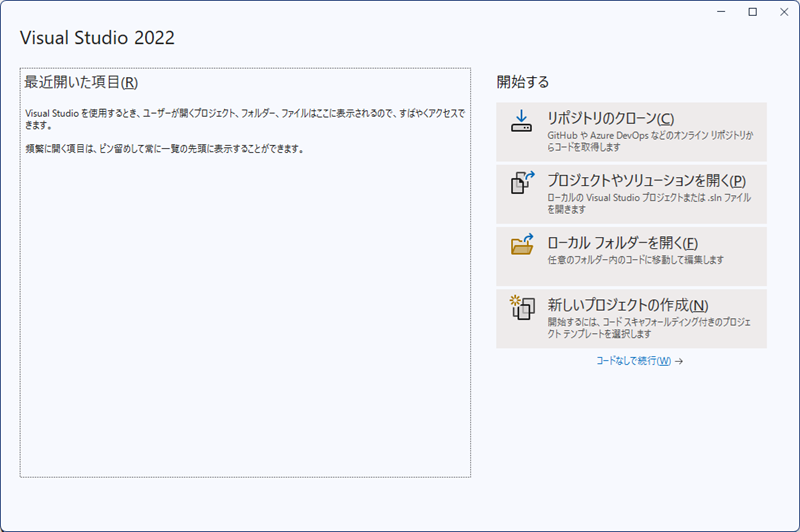Click the 任意のフォルダー内のコード description
This screenshot has height=532, width=800.
click(x=636, y=260)
